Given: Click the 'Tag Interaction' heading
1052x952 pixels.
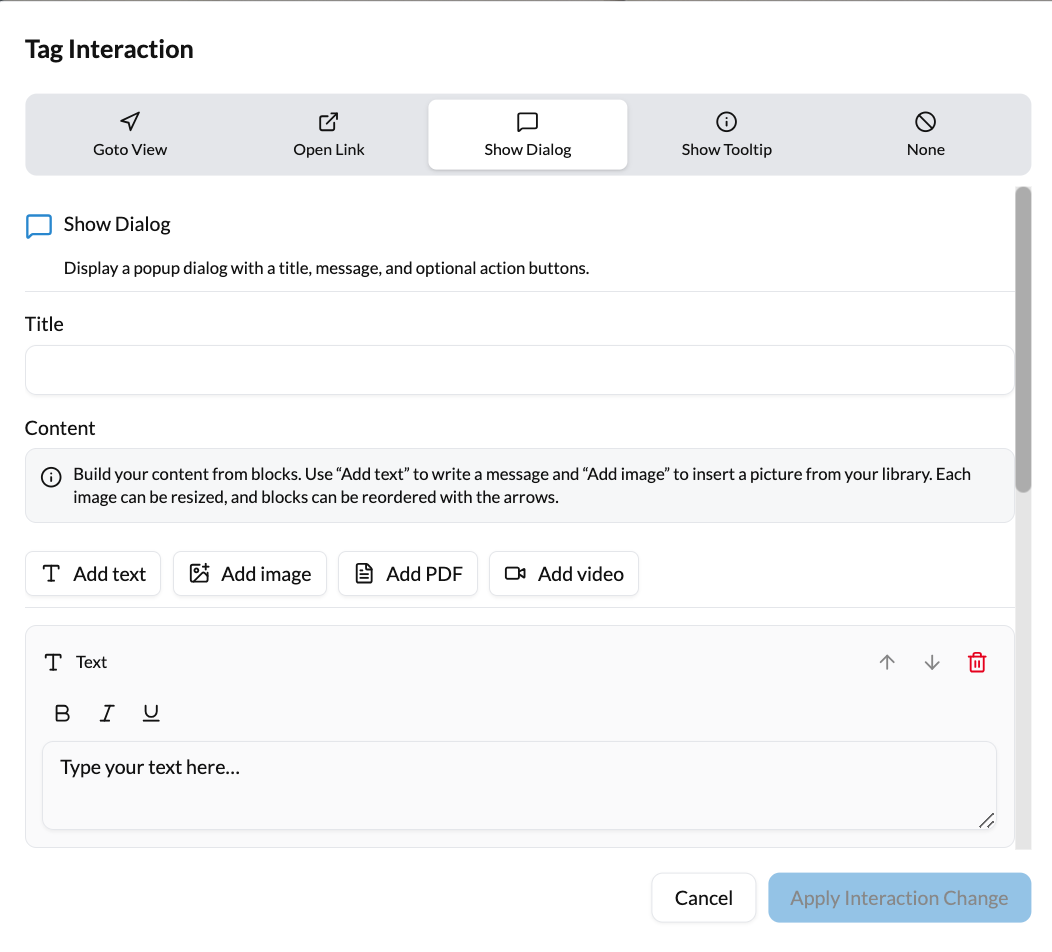Looking at the screenshot, I should point(109,50).
